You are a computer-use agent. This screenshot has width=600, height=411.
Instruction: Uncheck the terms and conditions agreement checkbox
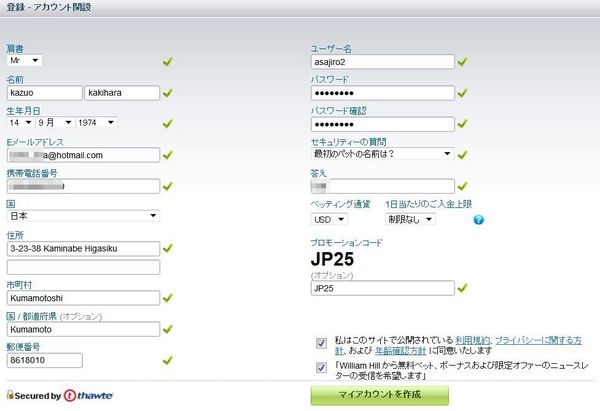tap(321, 343)
